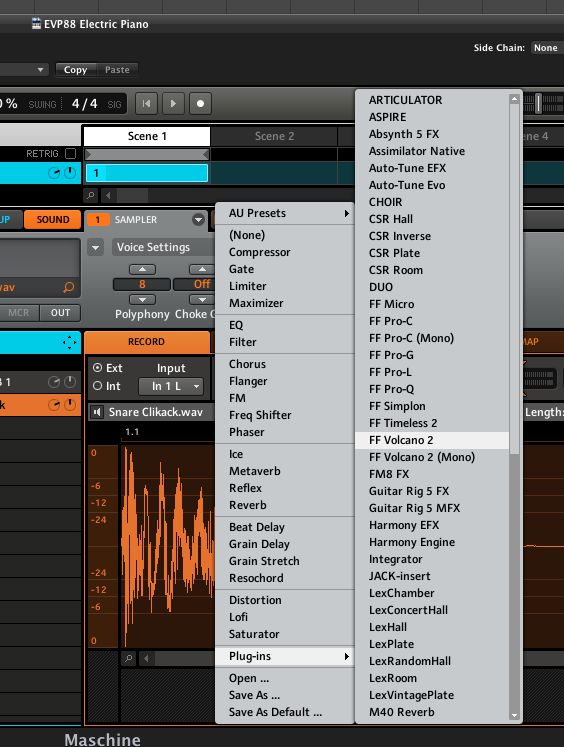Toggle the MCR button
564x747 pixels.
point(19,313)
